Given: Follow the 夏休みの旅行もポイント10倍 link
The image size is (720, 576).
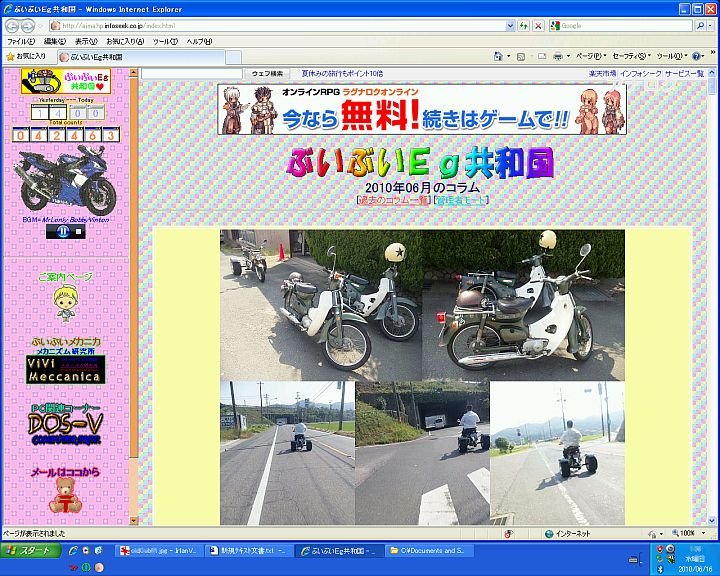Looking at the screenshot, I should click(342, 73).
